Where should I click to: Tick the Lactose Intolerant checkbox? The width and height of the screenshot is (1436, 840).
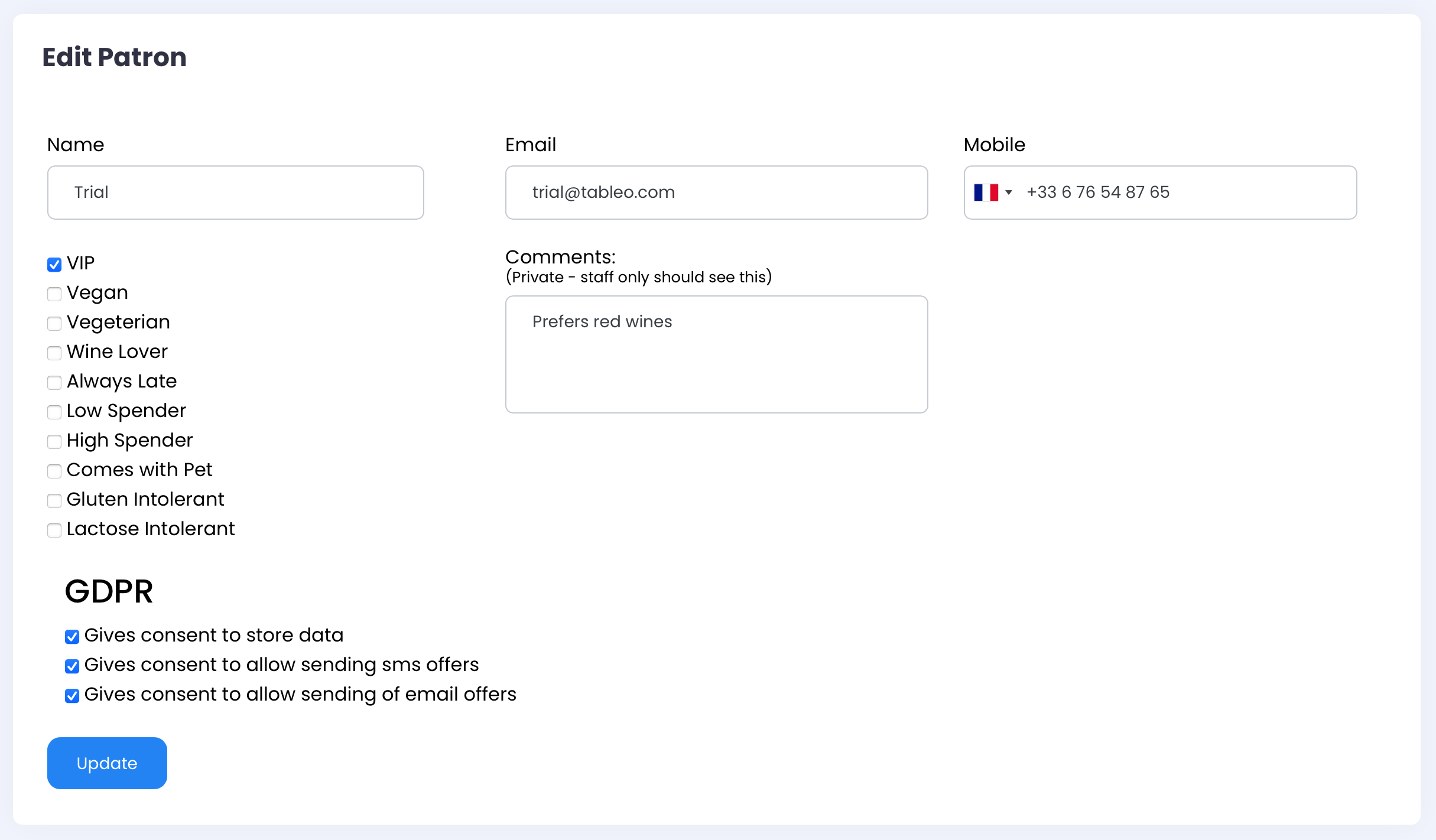(54, 530)
